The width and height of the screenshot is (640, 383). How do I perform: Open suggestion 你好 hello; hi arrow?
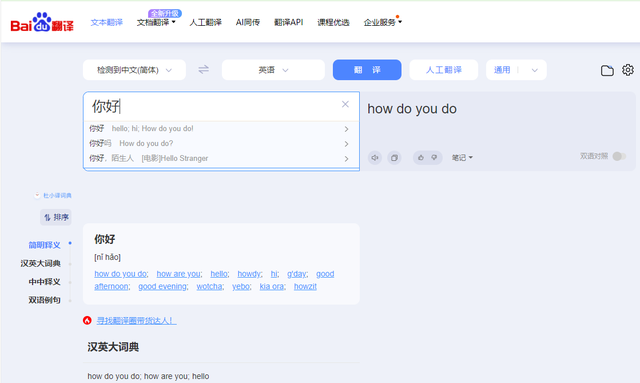tap(346, 129)
